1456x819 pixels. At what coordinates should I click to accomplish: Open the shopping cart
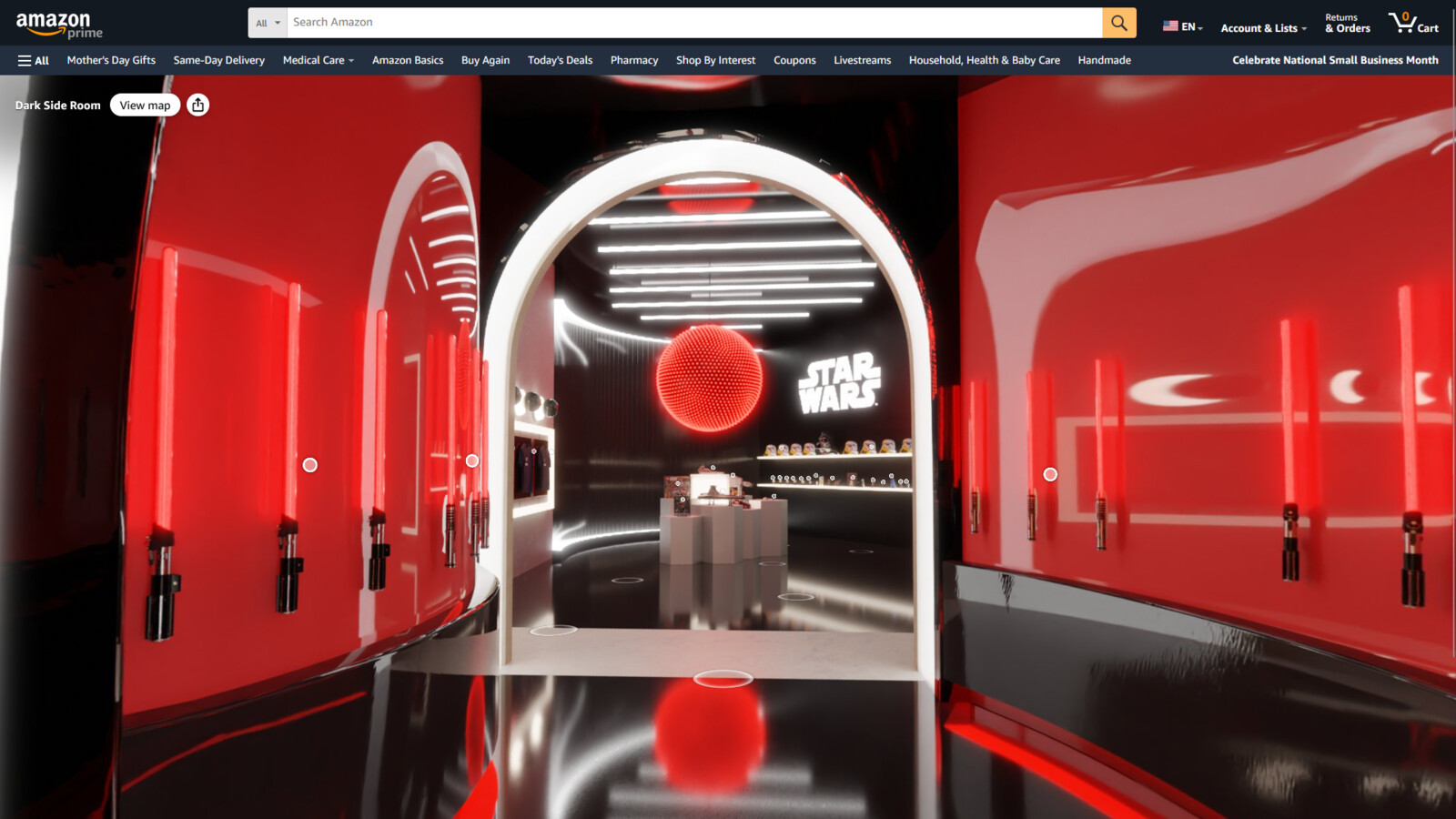tap(1413, 23)
